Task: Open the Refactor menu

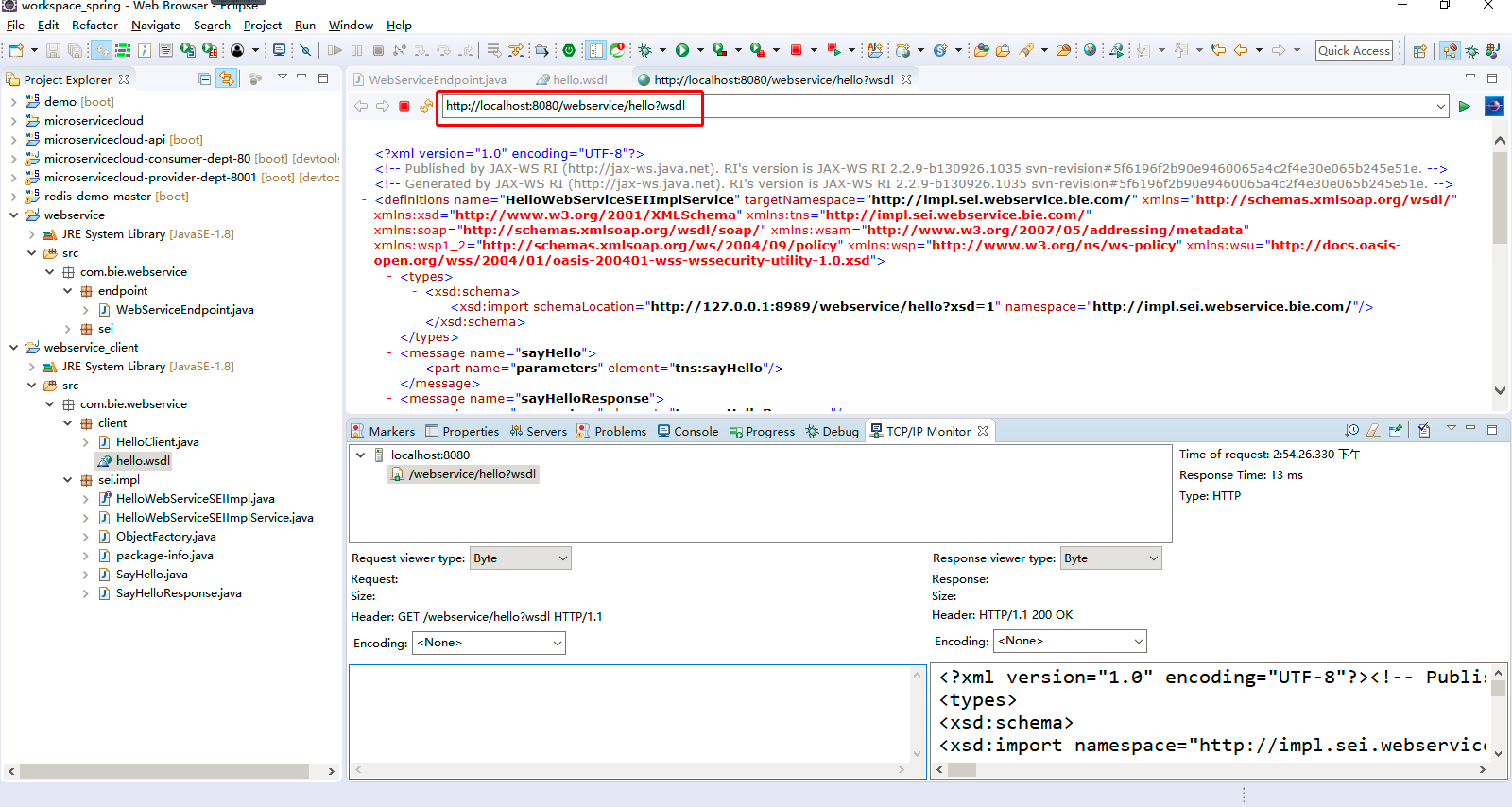Action: [94, 26]
